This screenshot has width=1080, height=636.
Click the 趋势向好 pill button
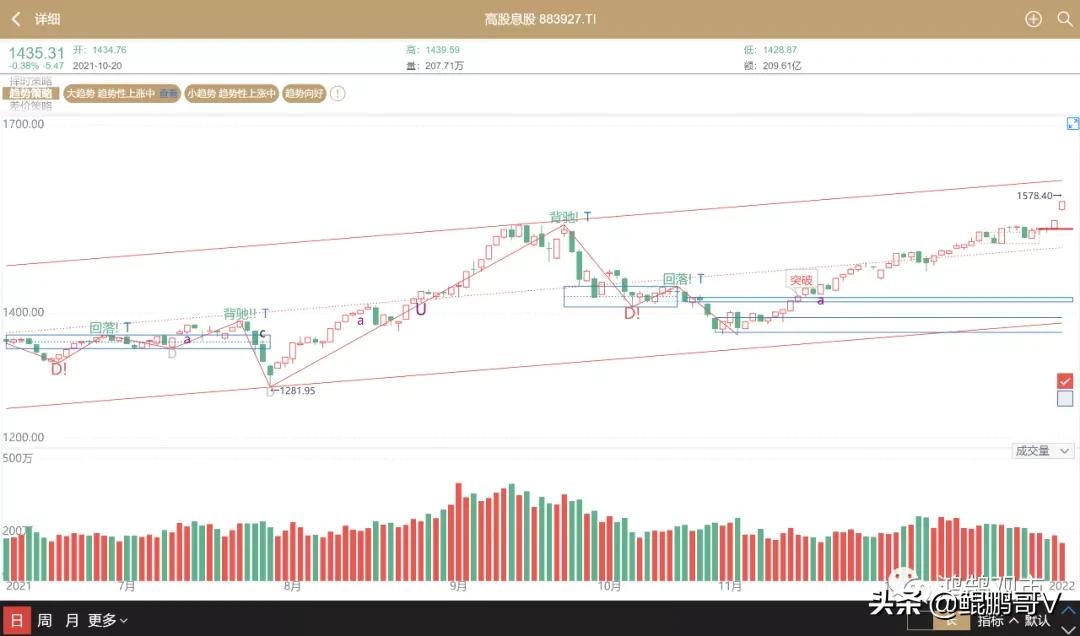(304, 93)
